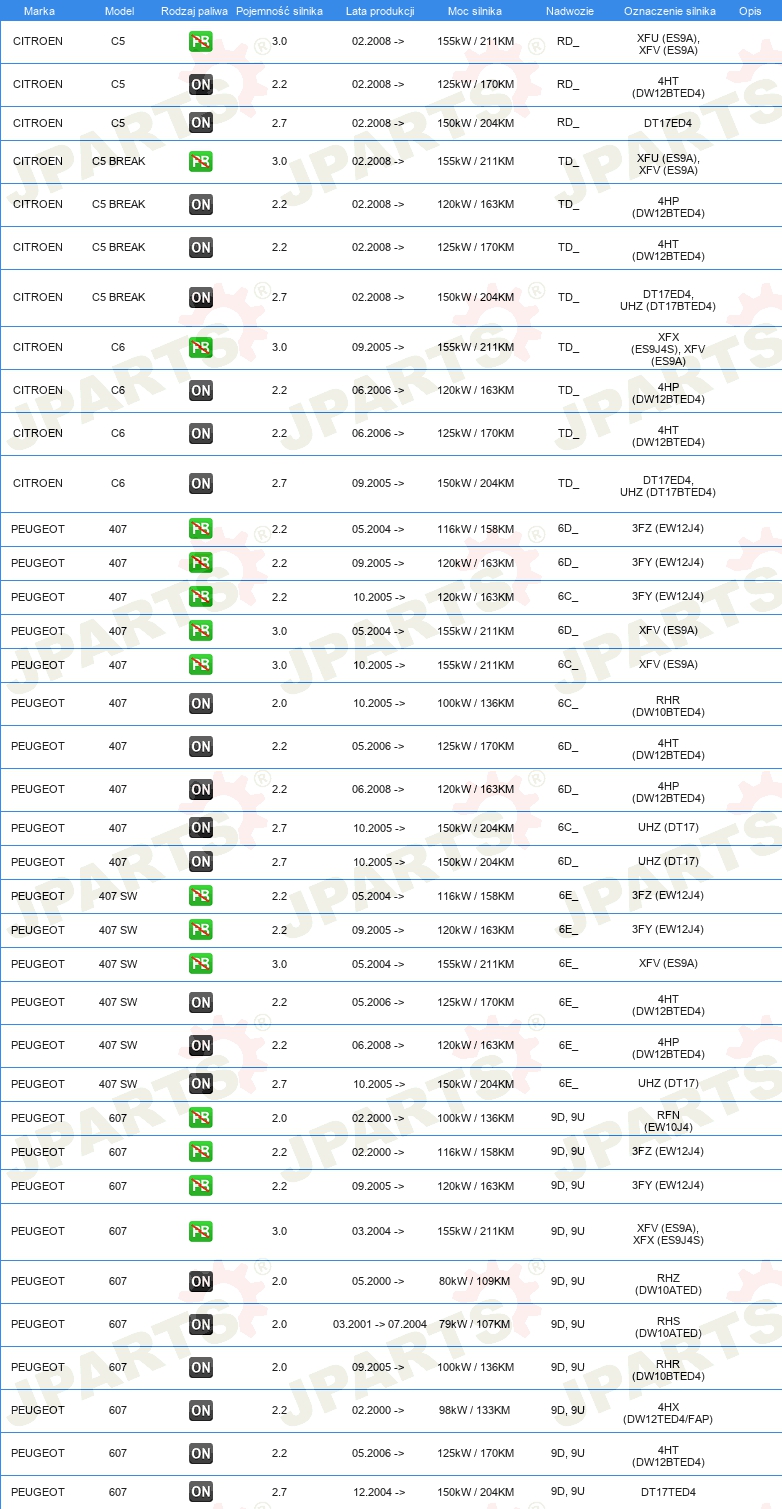Click PB icon in 407 SW XFV 3.0 row
This screenshot has height=1509, width=782.
coord(201,963)
